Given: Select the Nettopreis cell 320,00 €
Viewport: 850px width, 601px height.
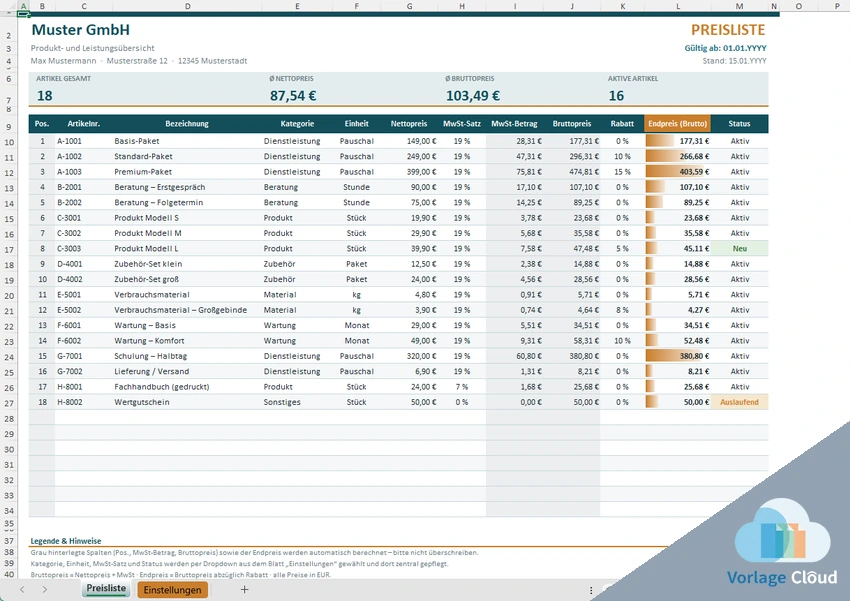Looking at the screenshot, I should click(x=410, y=356).
